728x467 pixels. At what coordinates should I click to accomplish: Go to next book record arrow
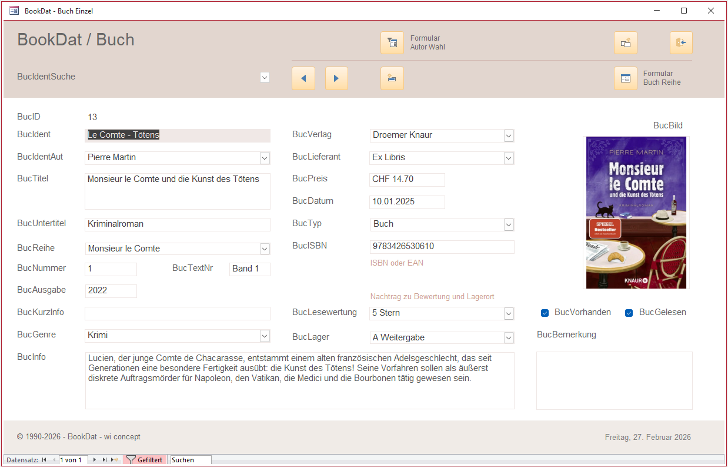tap(337, 77)
